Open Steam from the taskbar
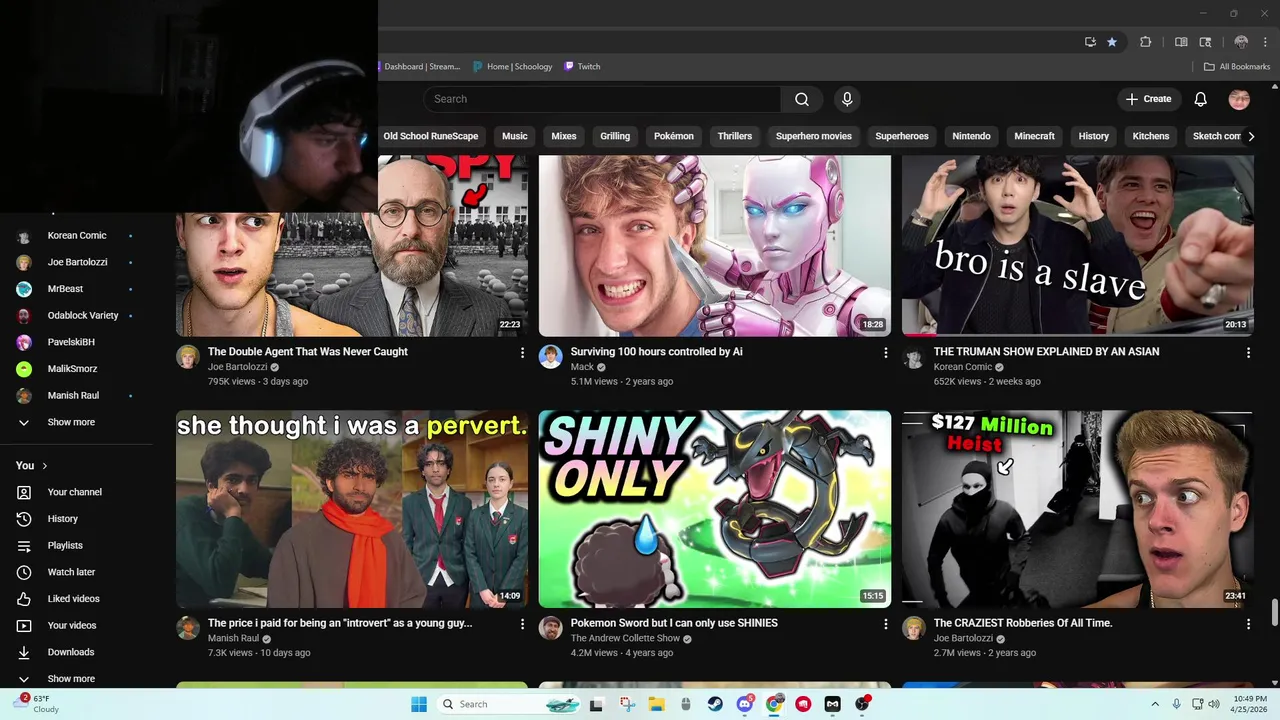Viewport: 1280px width, 720px height. click(715, 704)
